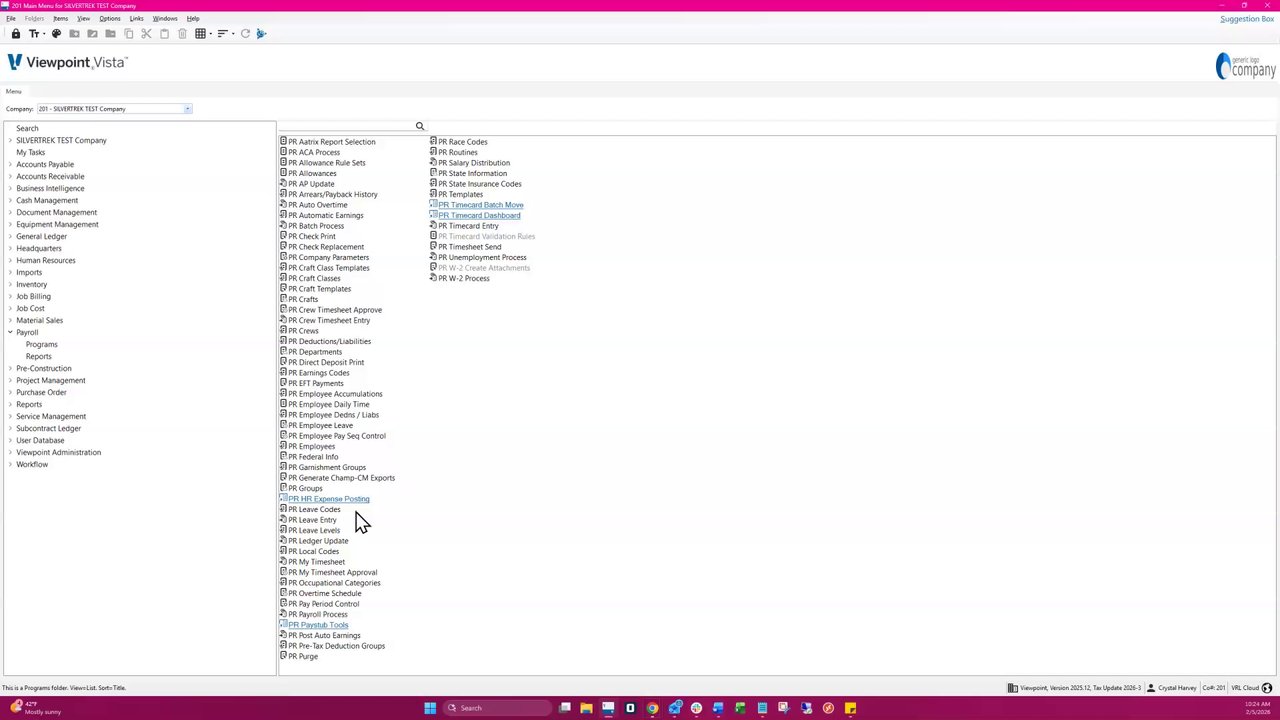Open Chrome from the taskbar
Image resolution: width=1280 pixels, height=720 pixels.
(x=652, y=708)
